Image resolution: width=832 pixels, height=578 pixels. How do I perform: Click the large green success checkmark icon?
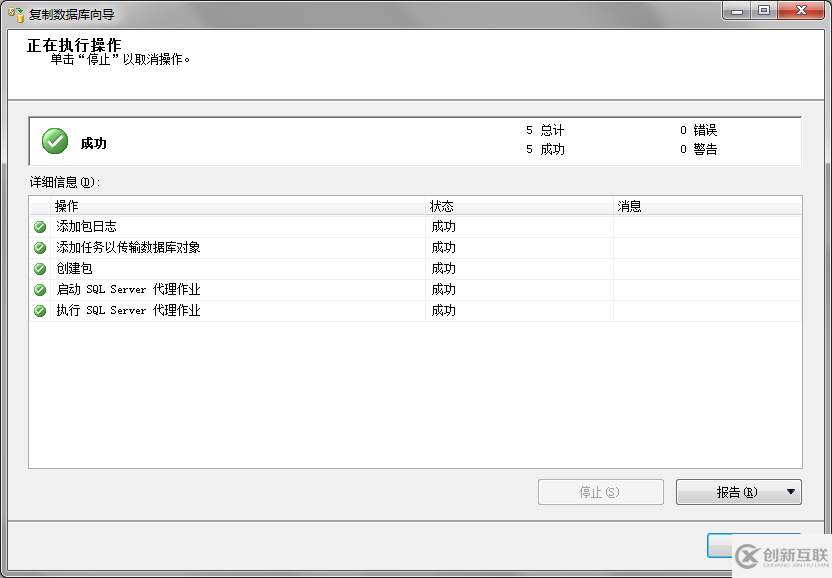coord(55,141)
